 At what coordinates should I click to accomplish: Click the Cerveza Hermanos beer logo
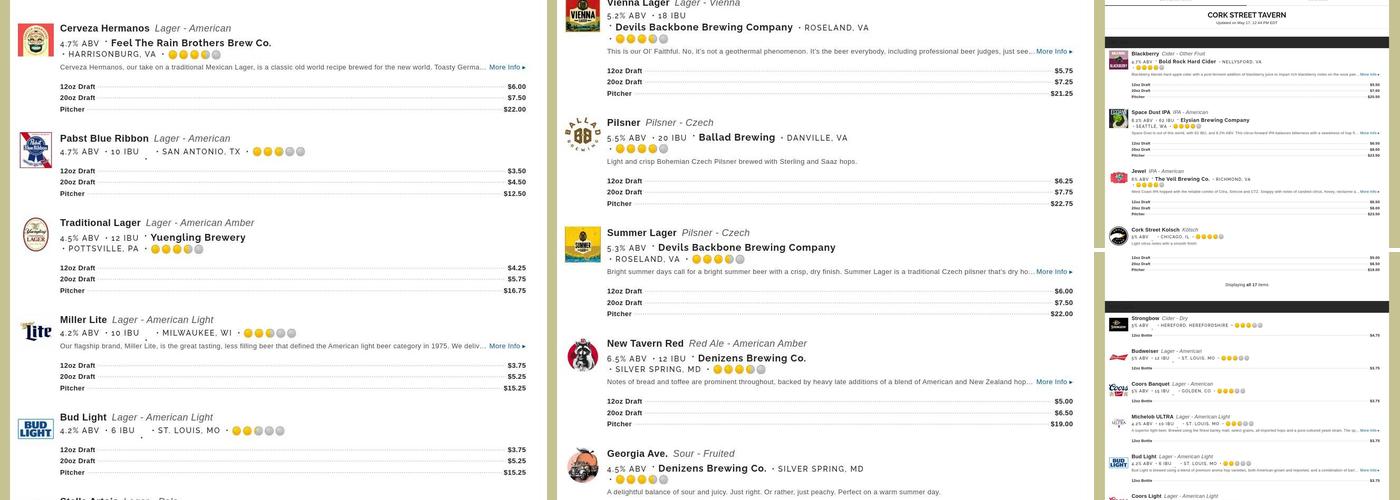(36, 40)
